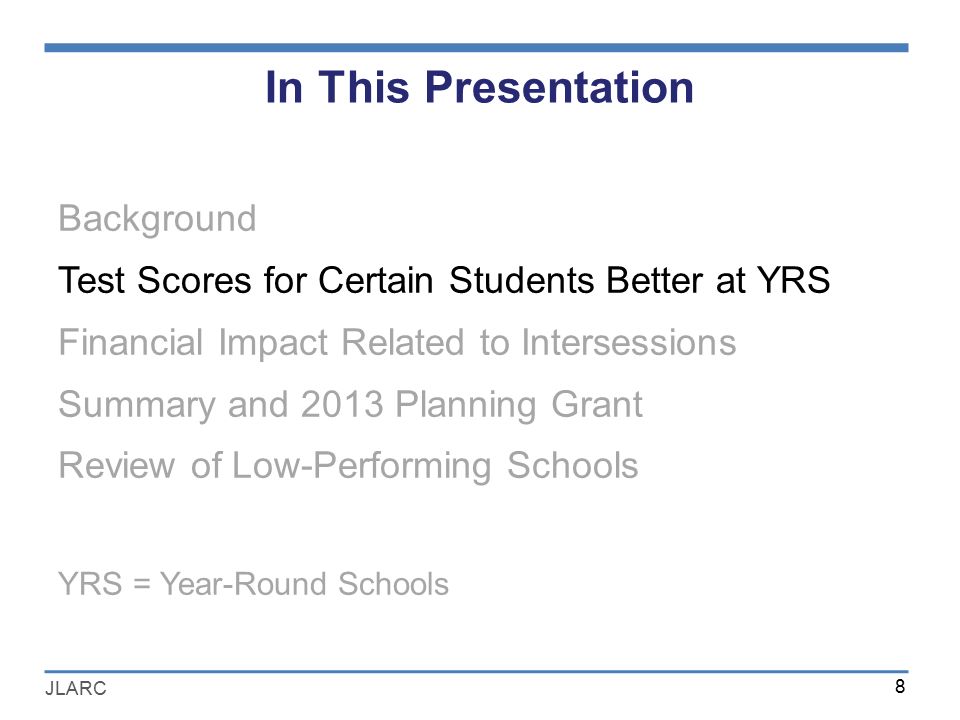This screenshot has width=960, height=720.
Task: Click the word Intersessions
Action: pyautogui.click(x=629, y=342)
